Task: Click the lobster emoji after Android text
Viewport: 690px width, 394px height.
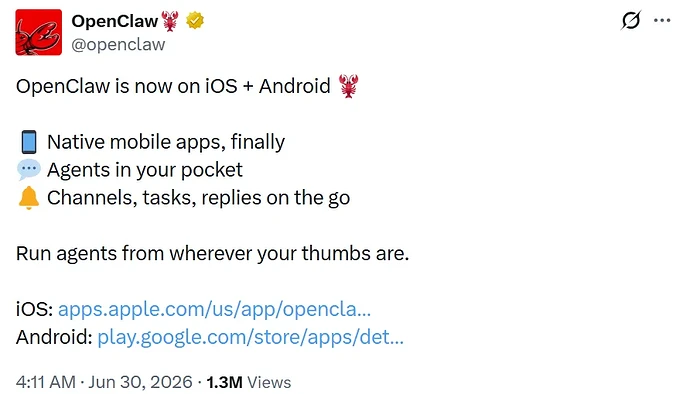Action: click(x=349, y=86)
